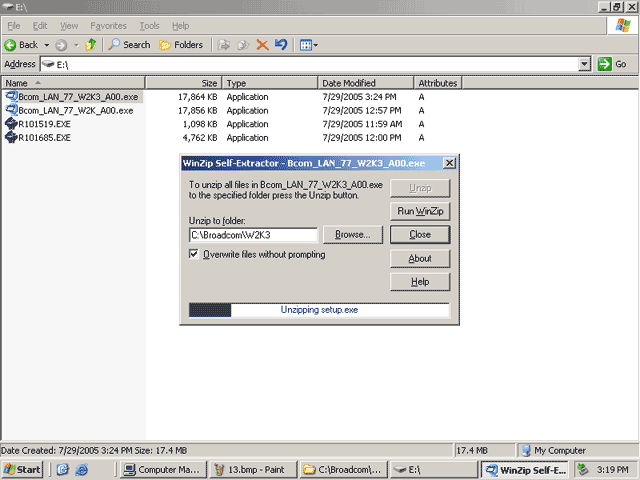This screenshot has width=640, height=480.
Task: Sort by Size column header
Action: 183,83
